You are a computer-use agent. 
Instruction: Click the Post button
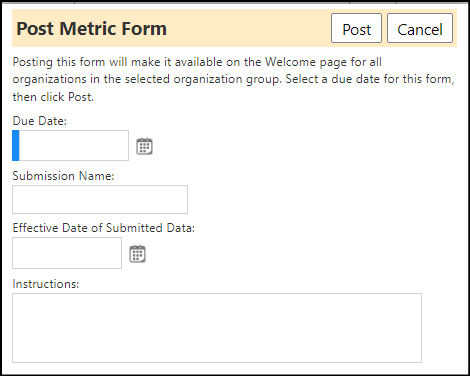click(x=356, y=28)
